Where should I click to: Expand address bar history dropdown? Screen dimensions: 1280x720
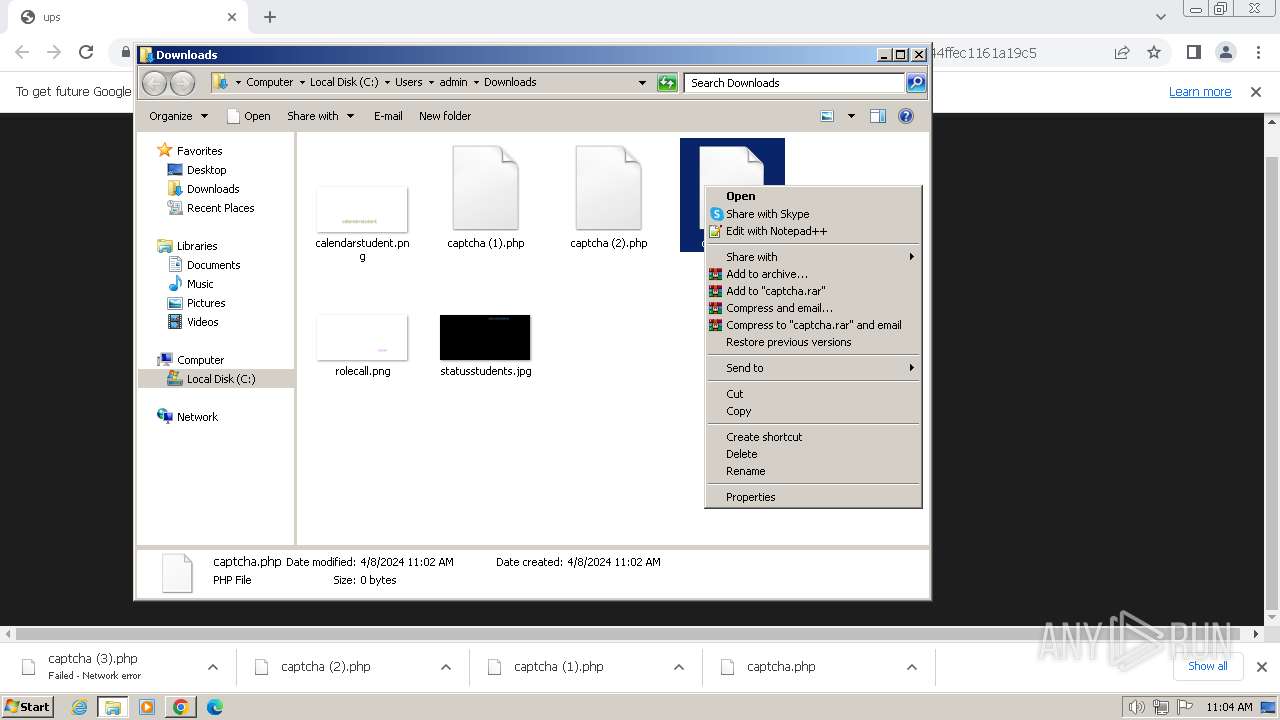coord(642,83)
